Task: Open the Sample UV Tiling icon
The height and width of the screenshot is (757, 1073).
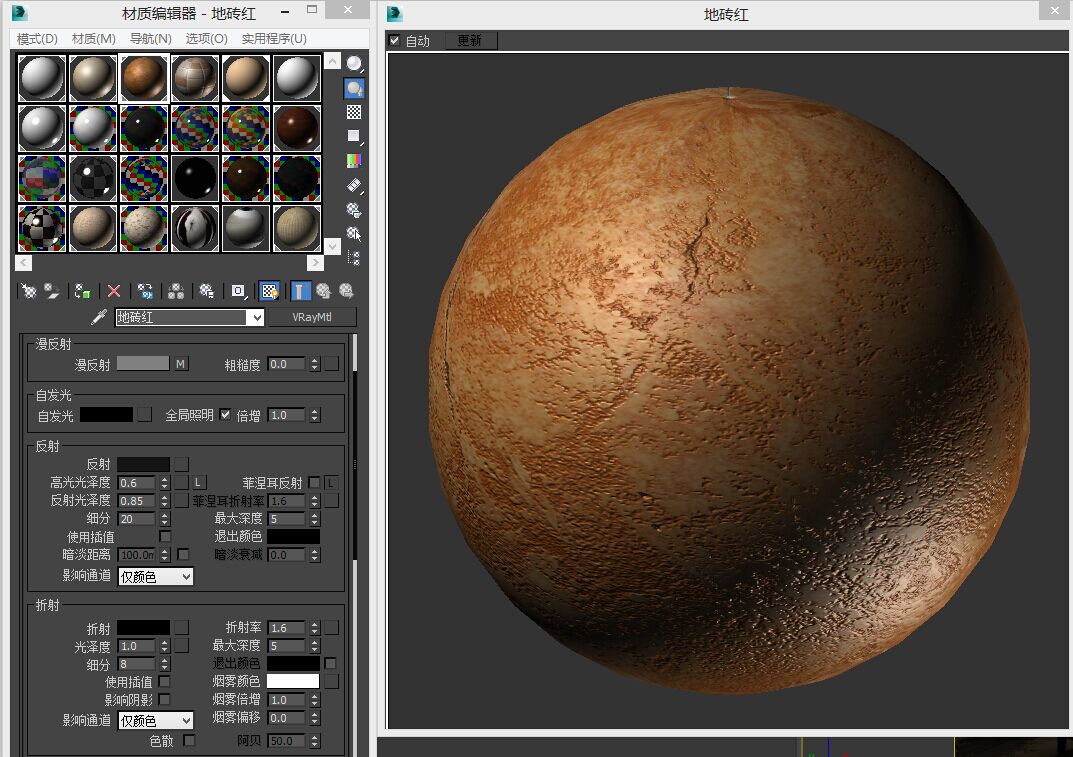Action: click(x=354, y=136)
